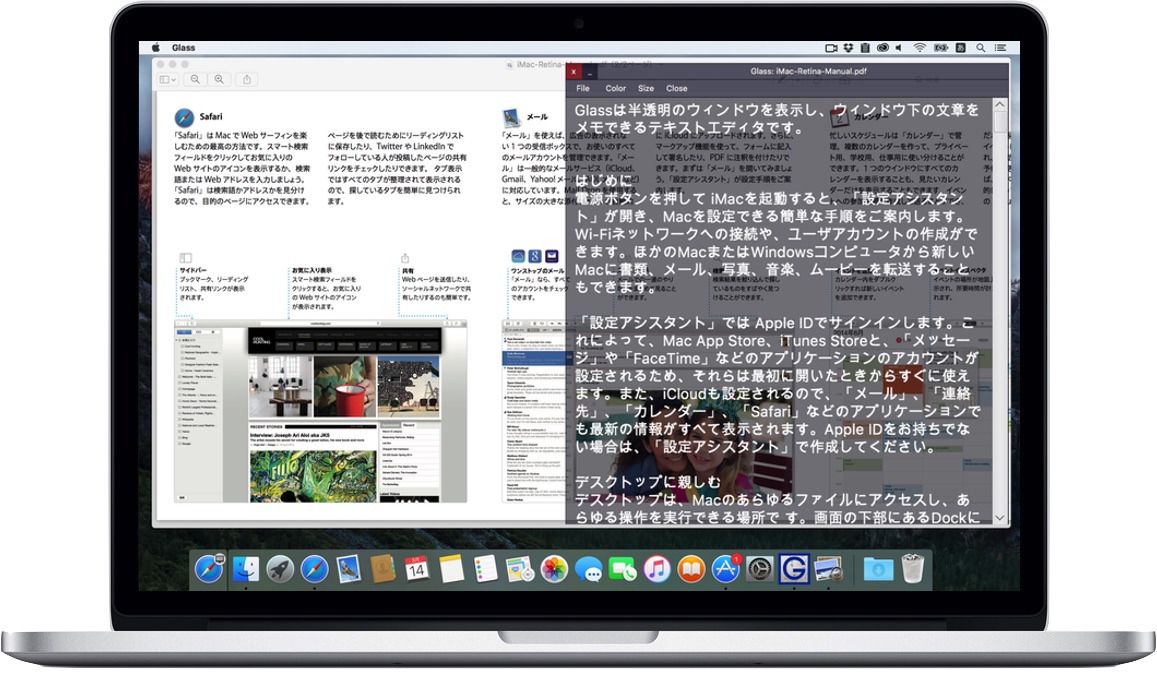Click the scroll down arrow in Glass window
Viewport: 1157px width, 677px height.
[1000, 518]
